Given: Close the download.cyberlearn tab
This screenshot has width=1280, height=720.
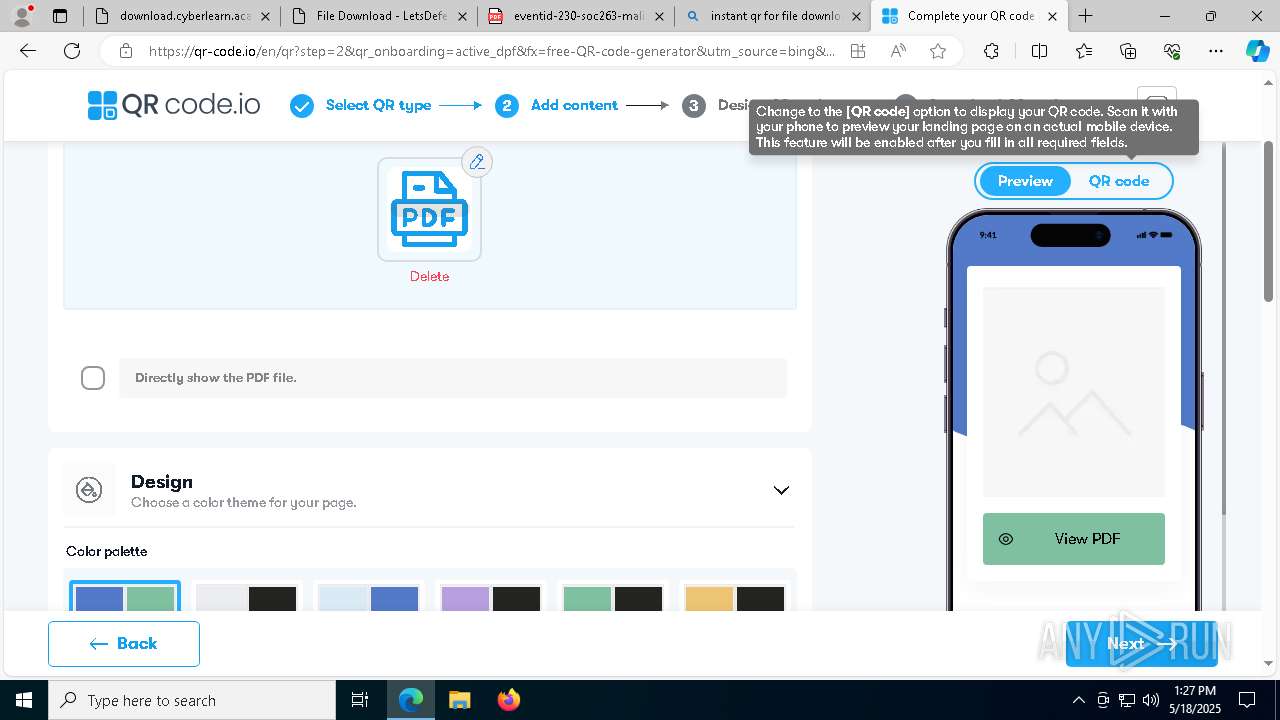Looking at the screenshot, I should pos(264,16).
